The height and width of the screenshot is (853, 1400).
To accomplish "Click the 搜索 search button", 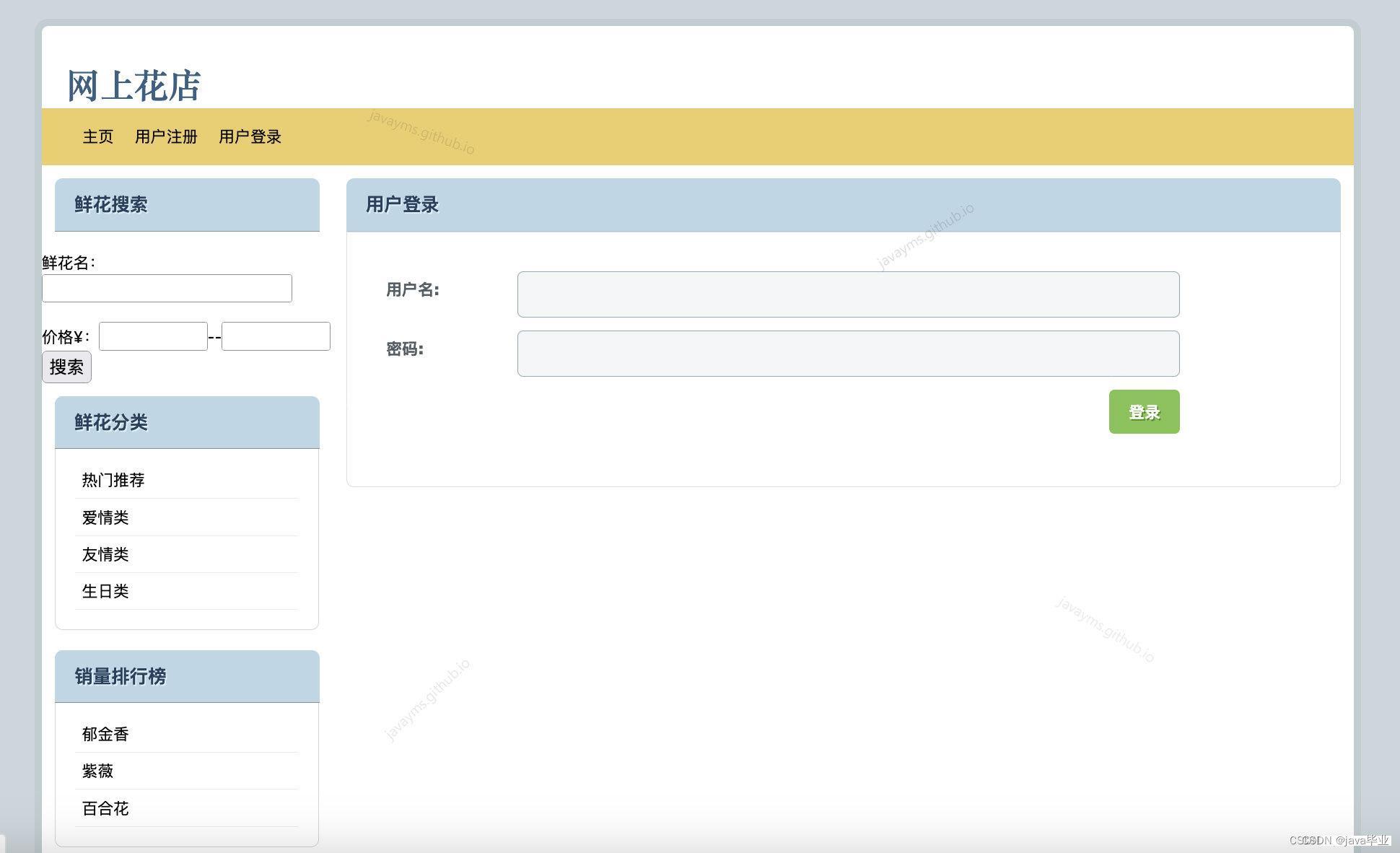I will coord(65,366).
